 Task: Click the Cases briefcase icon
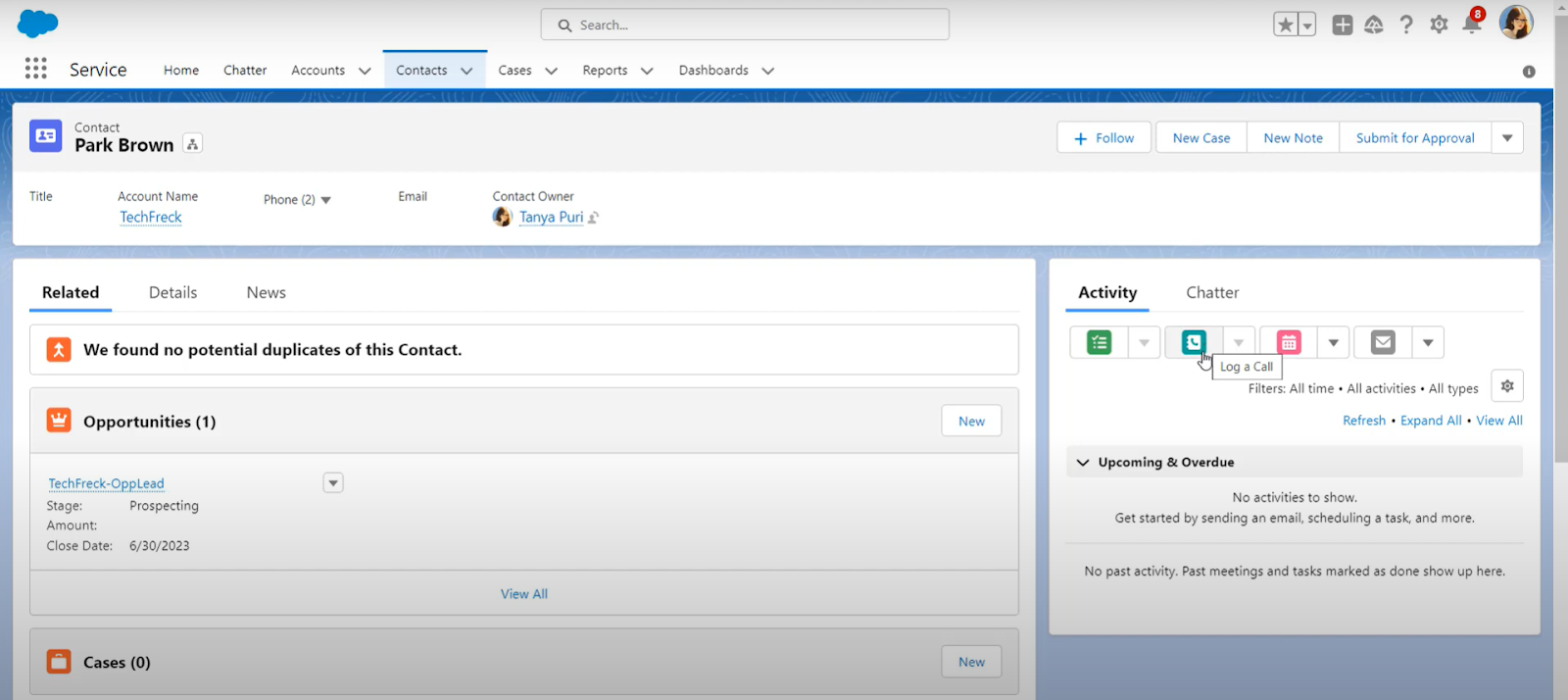[x=59, y=662]
